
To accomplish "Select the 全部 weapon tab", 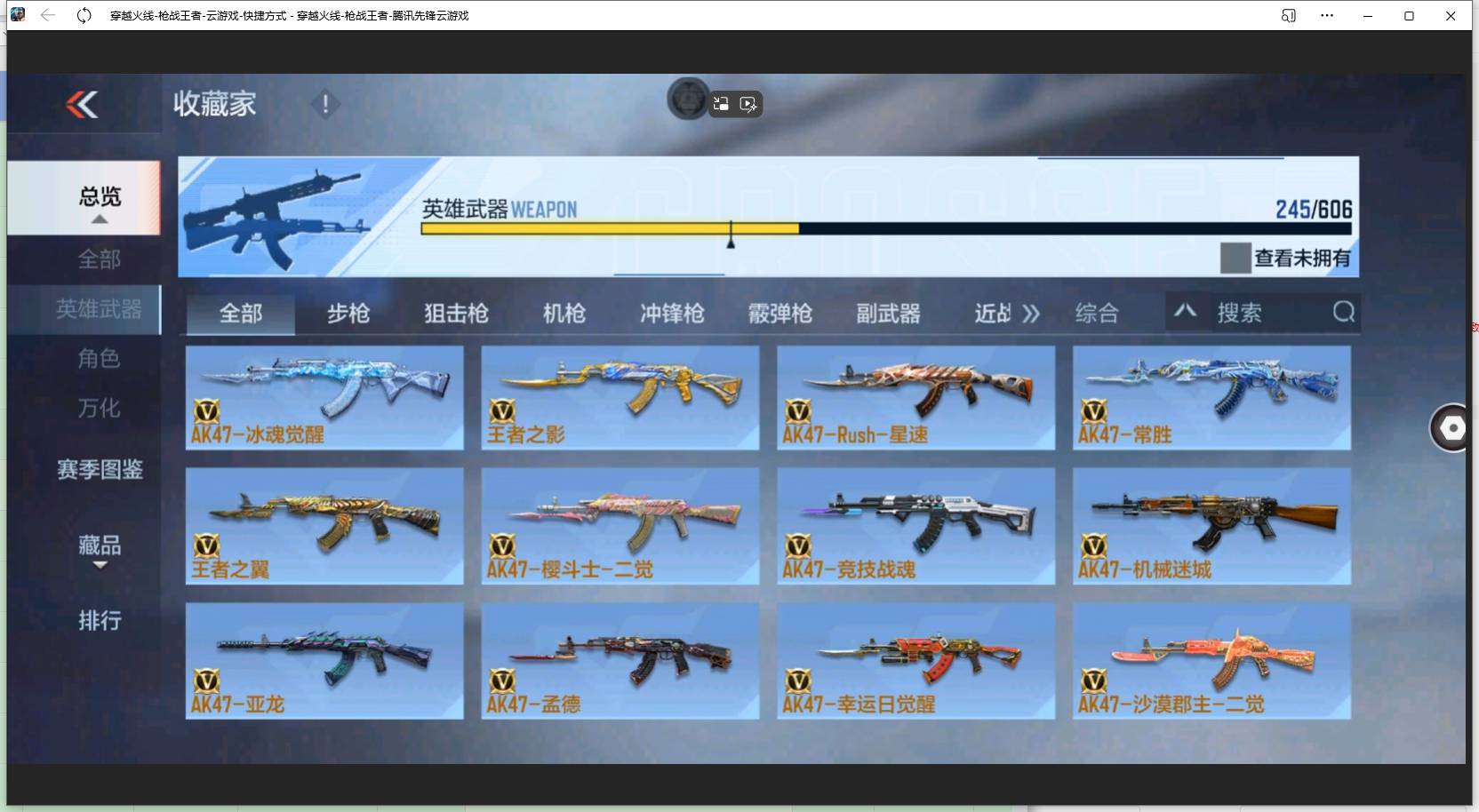I will [241, 314].
